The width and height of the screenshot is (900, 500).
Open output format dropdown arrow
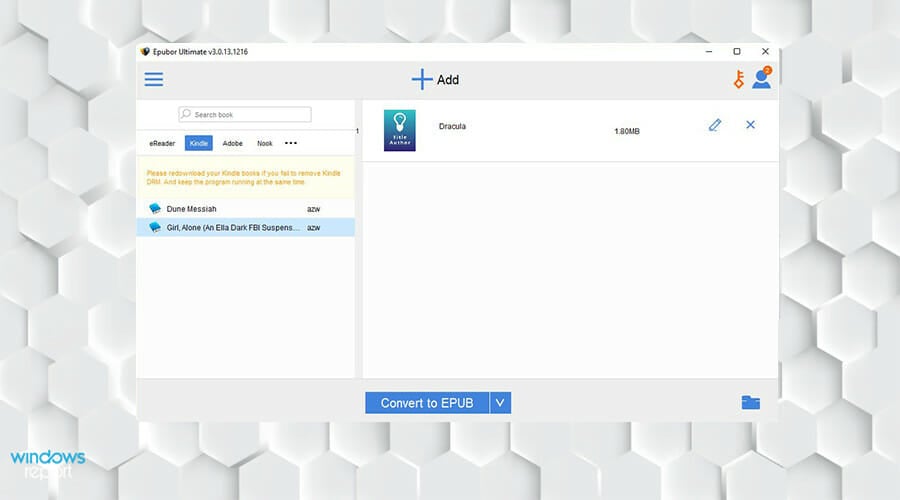[x=500, y=403]
